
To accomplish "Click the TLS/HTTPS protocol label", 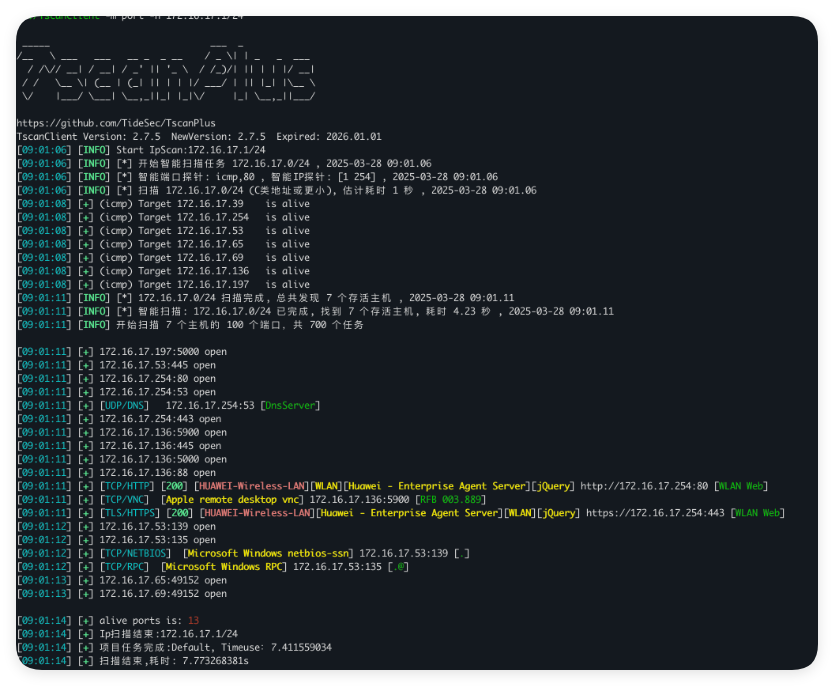I will pos(130,513).
